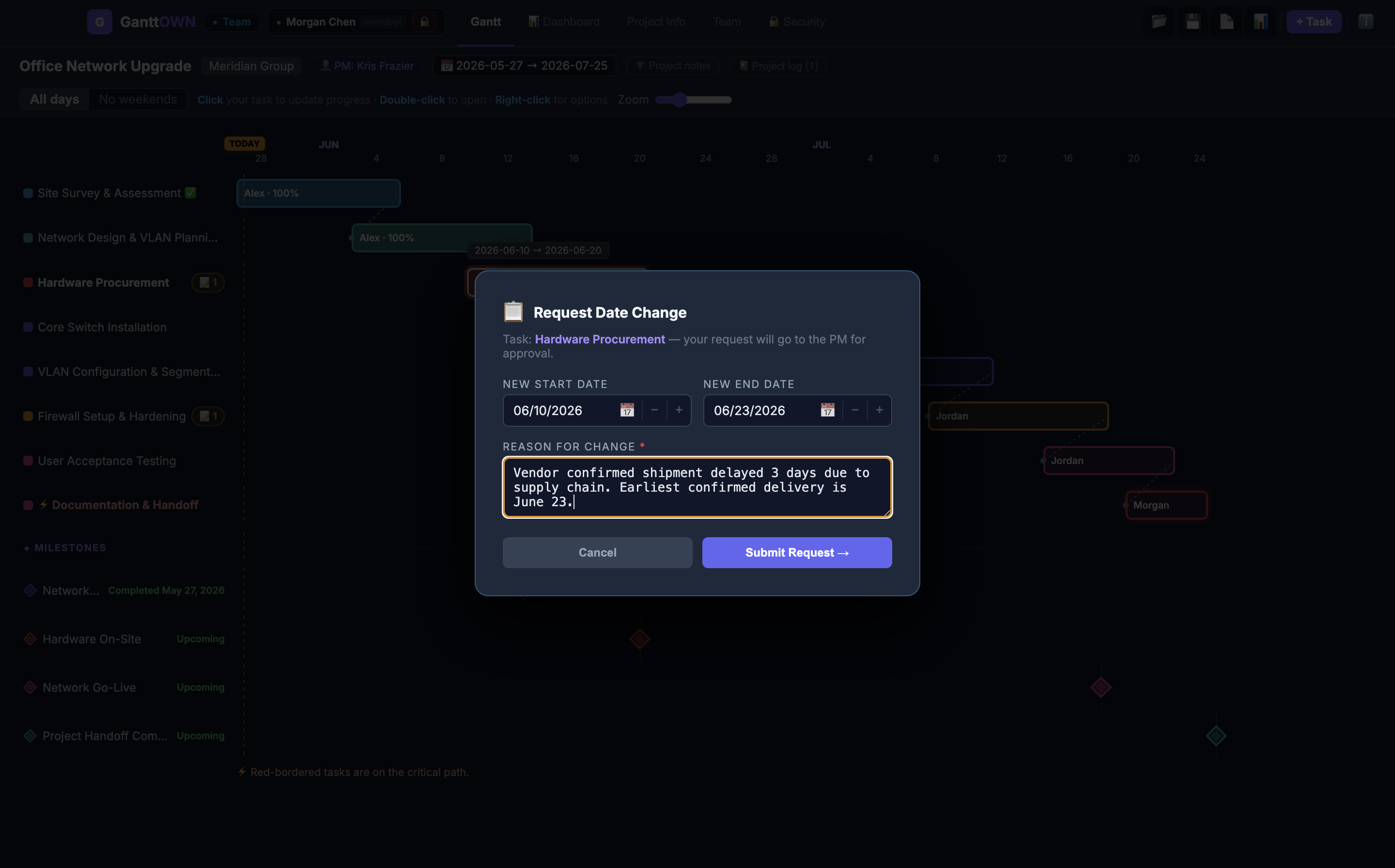Click the TODAY marker on the timeline
Image resolution: width=1395 pixels, height=868 pixels.
point(245,143)
